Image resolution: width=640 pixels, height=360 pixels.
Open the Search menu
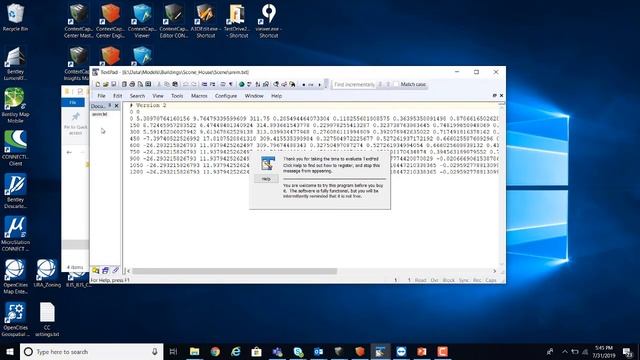(x=137, y=96)
